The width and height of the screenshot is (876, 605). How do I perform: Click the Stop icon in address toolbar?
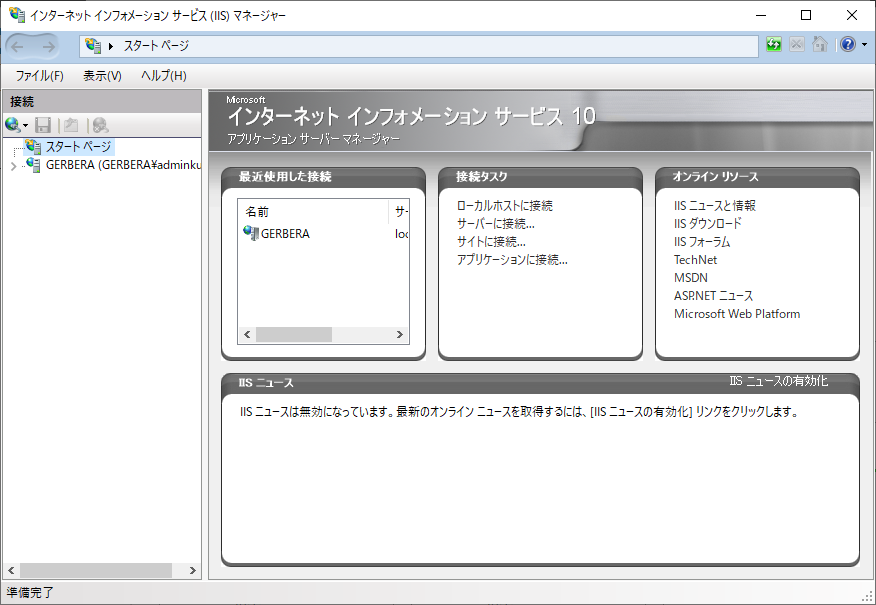point(797,44)
